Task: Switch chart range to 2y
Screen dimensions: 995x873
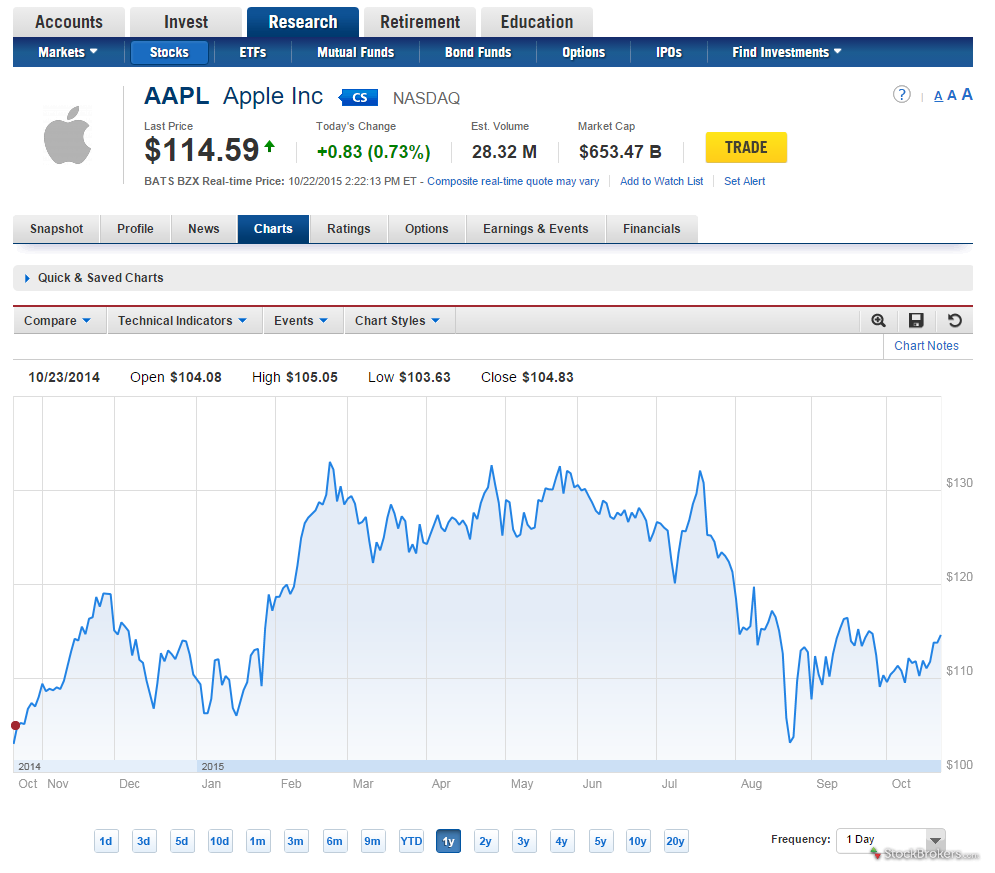Action: [485, 841]
